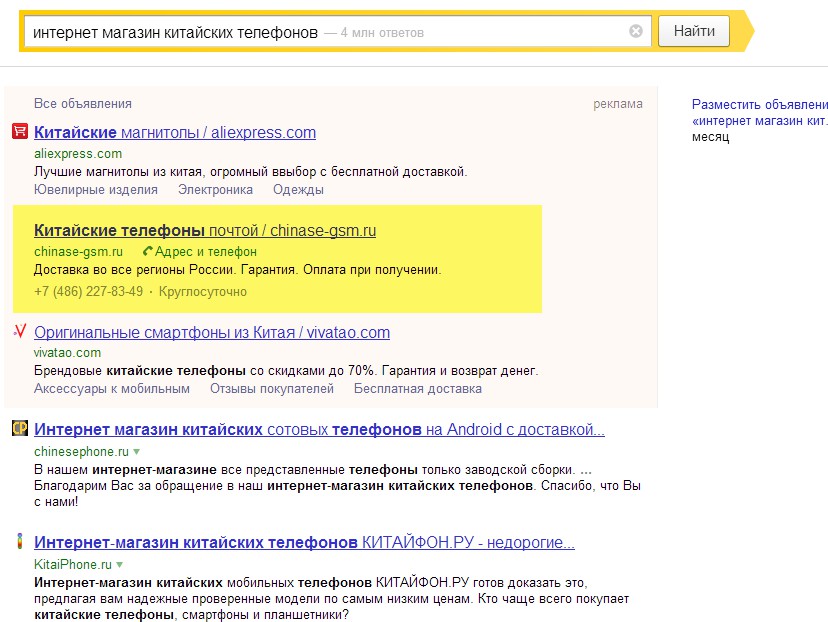Click Брендовые китайские телефоны description text

click(x=286, y=371)
